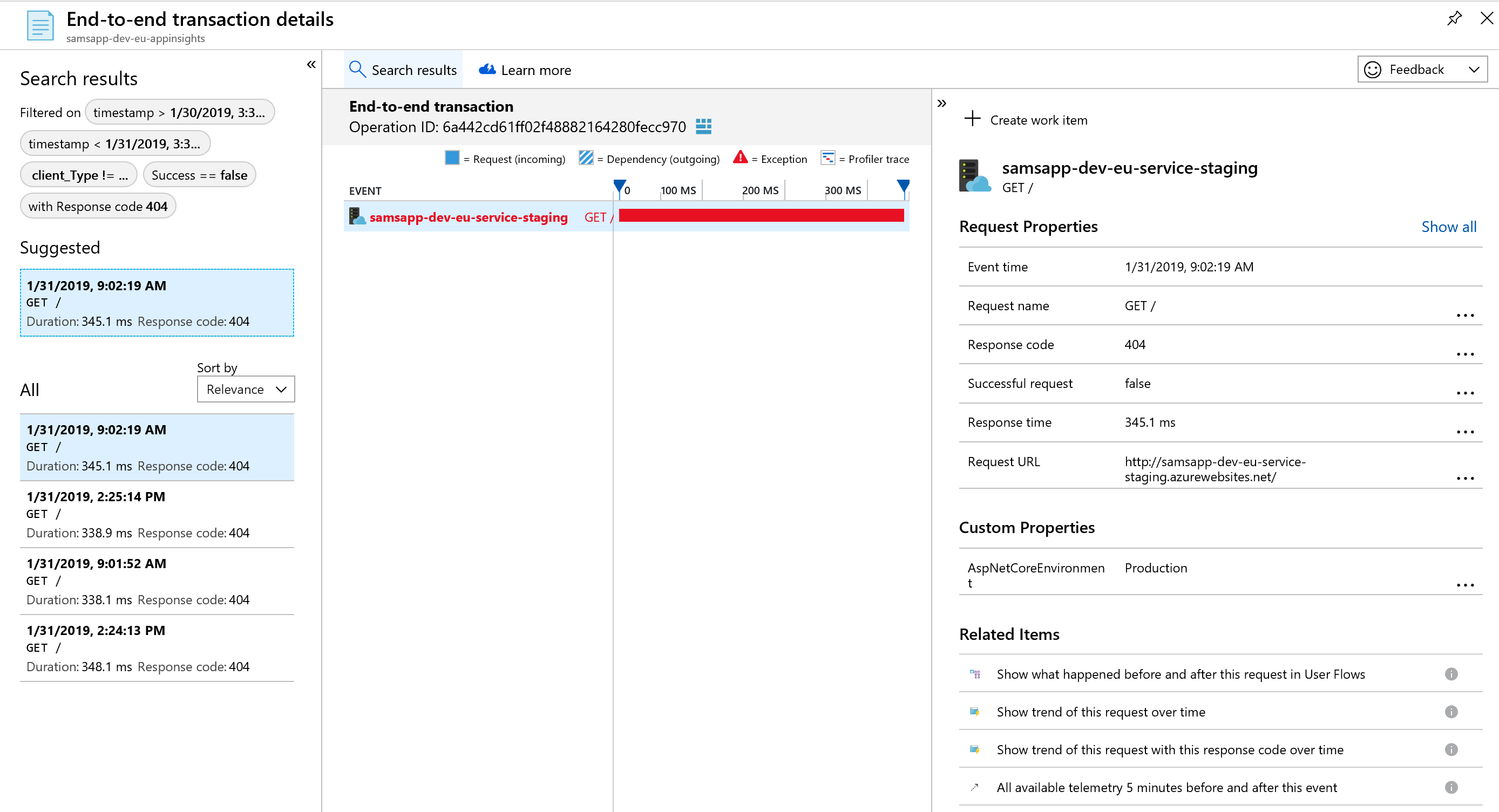Open the Learn more item
The image size is (1499, 812).
(525, 70)
